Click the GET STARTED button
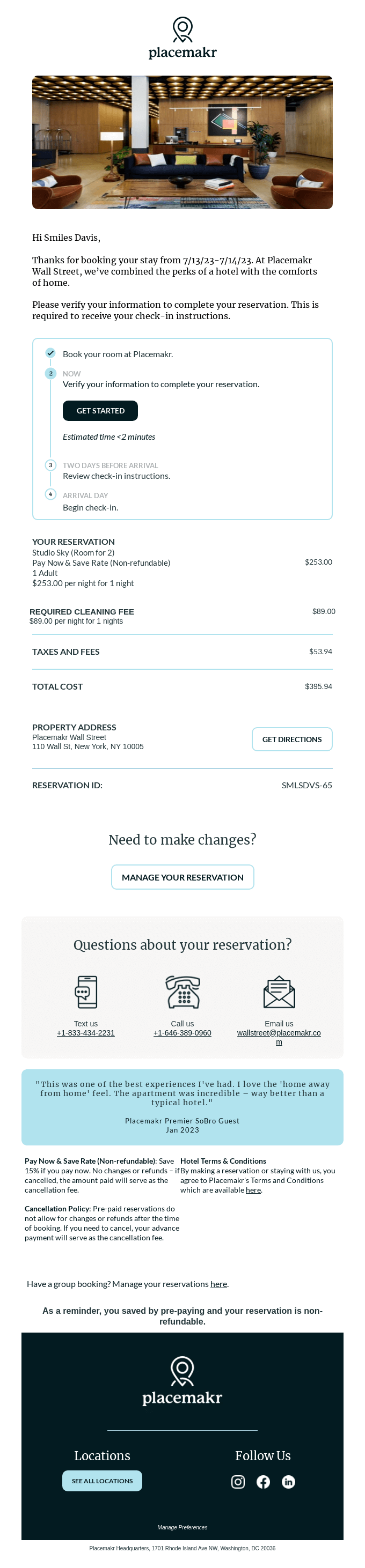 point(100,410)
